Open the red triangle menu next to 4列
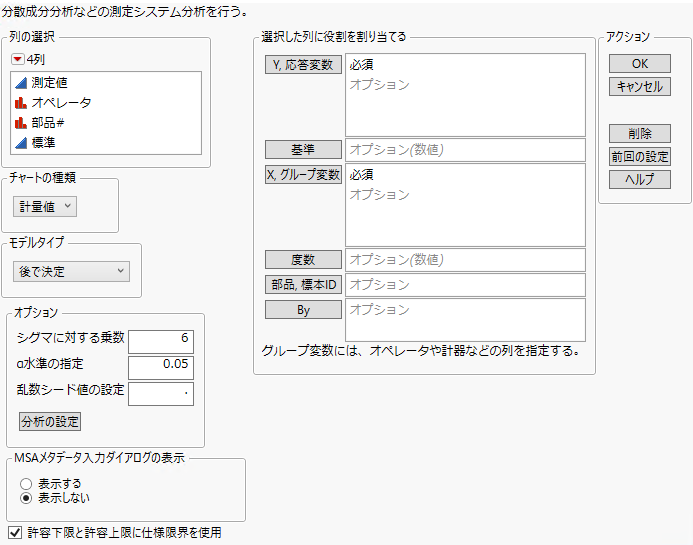This screenshot has width=693, height=545. click(18, 59)
